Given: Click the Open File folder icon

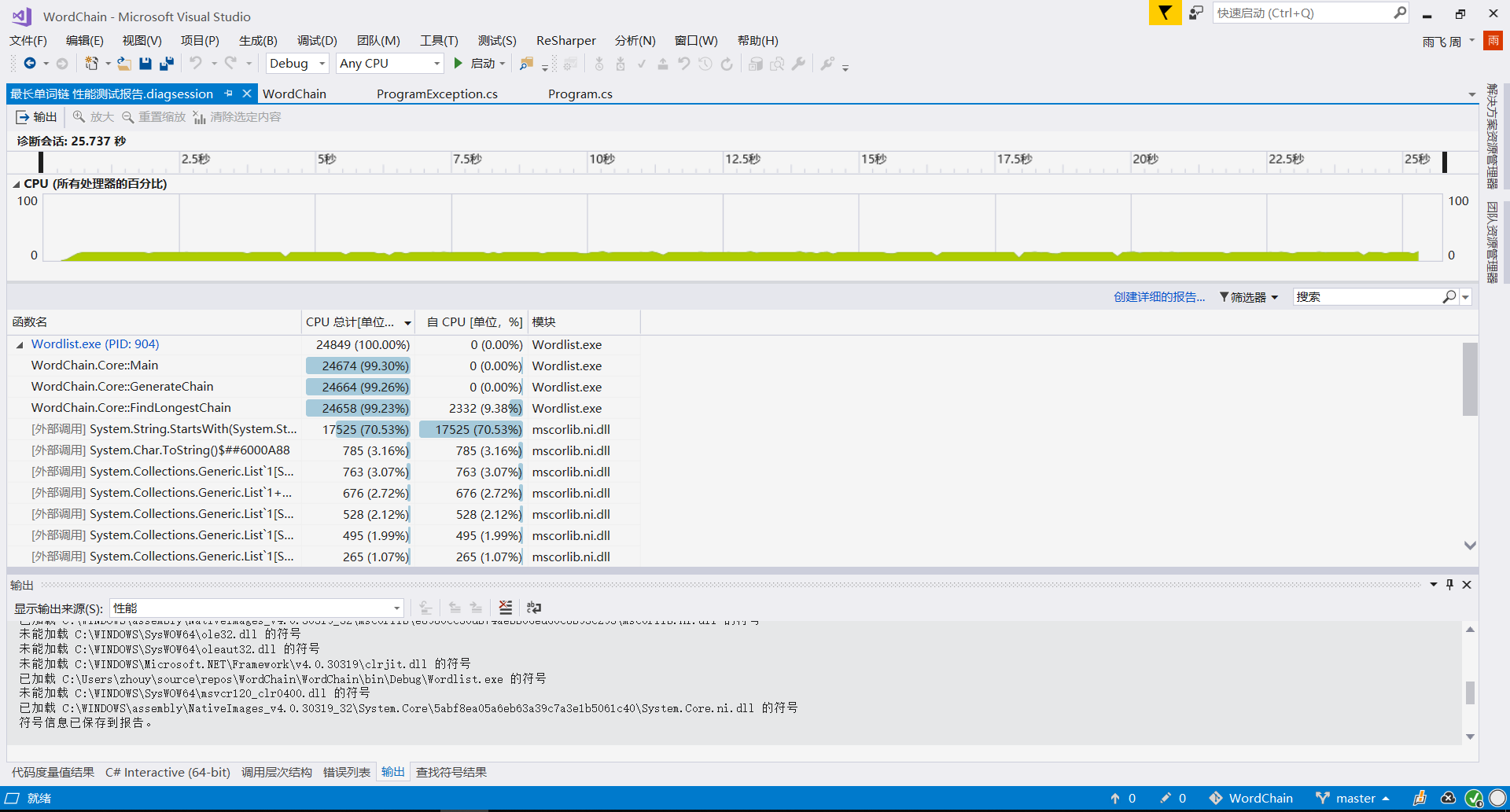Looking at the screenshot, I should tap(124, 64).
